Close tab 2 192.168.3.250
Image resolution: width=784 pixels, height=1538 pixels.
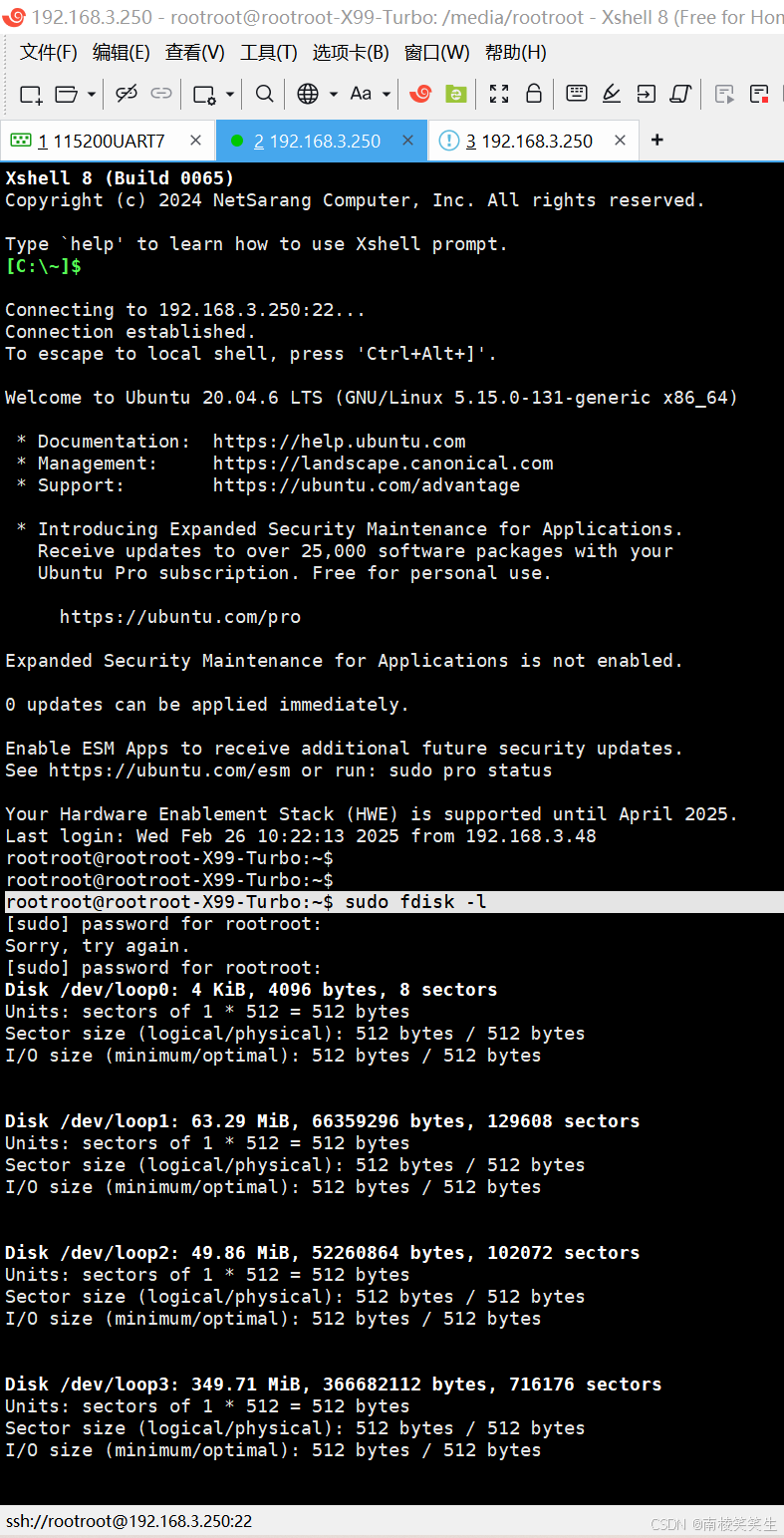click(407, 141)
